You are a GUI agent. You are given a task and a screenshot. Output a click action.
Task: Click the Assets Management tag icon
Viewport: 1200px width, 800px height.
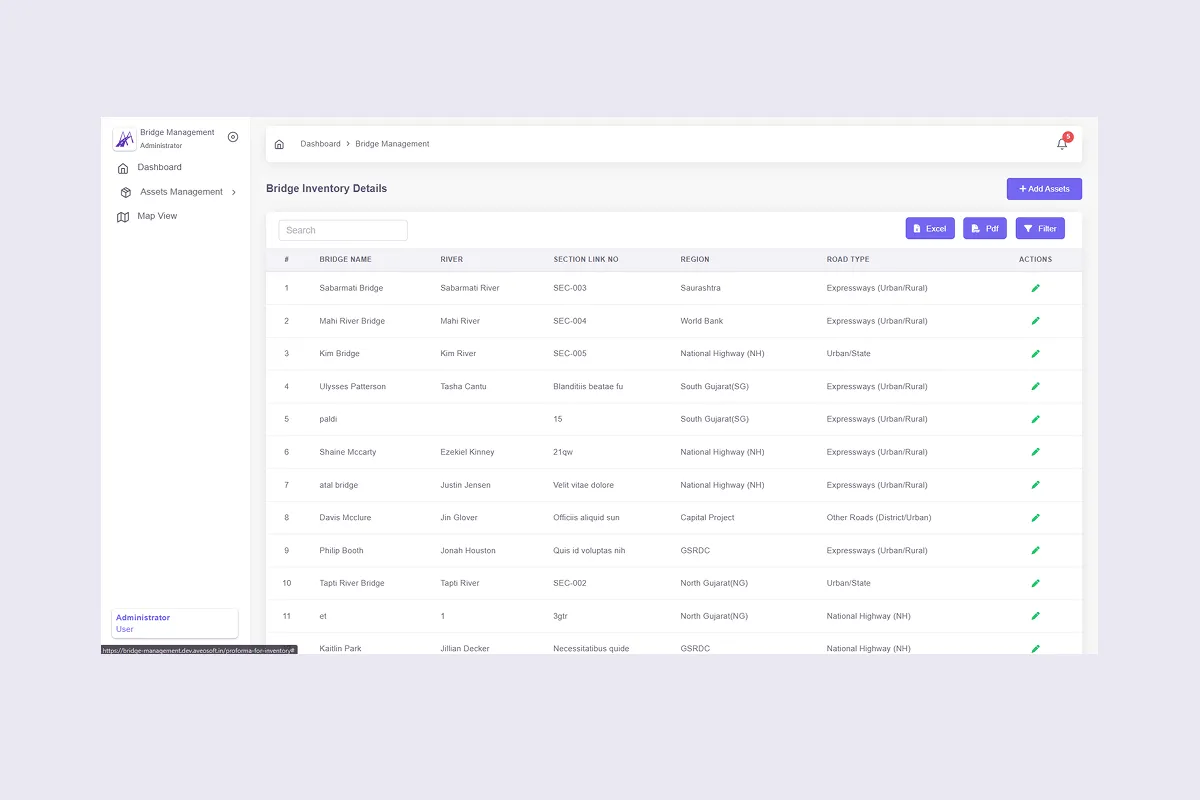pos(124,191)
